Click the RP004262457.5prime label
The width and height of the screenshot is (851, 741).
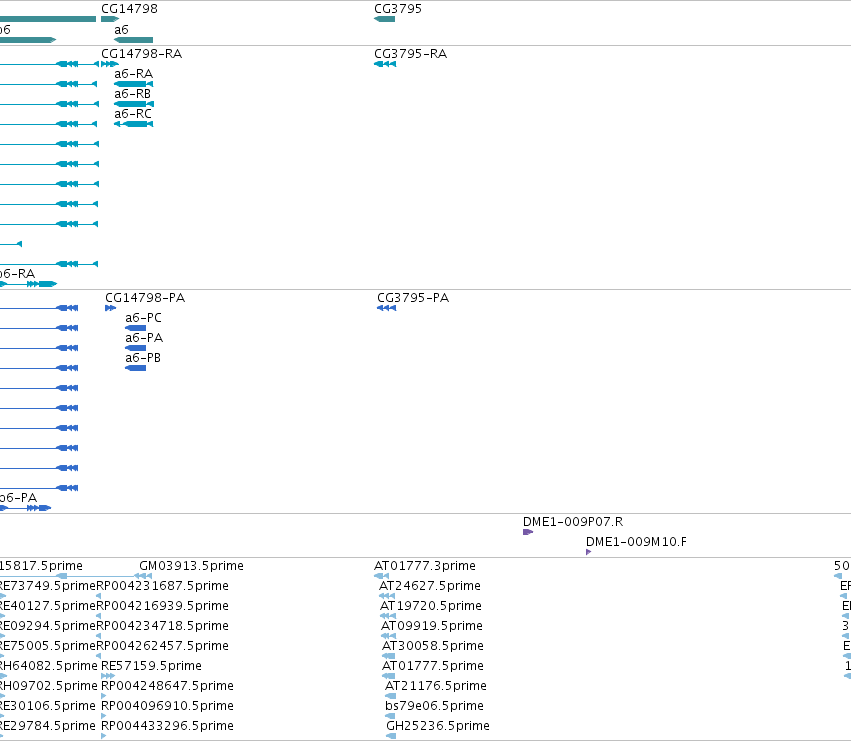pyautogui.click(x=162, y=647)
